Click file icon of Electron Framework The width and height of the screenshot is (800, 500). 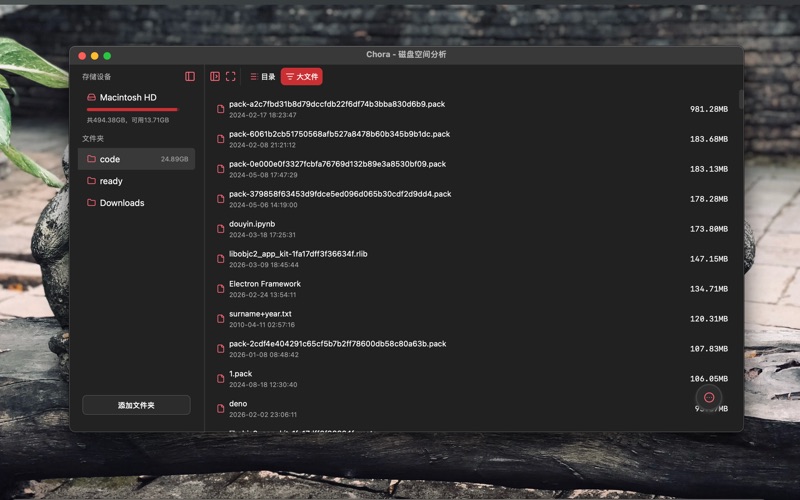point(221,289)
